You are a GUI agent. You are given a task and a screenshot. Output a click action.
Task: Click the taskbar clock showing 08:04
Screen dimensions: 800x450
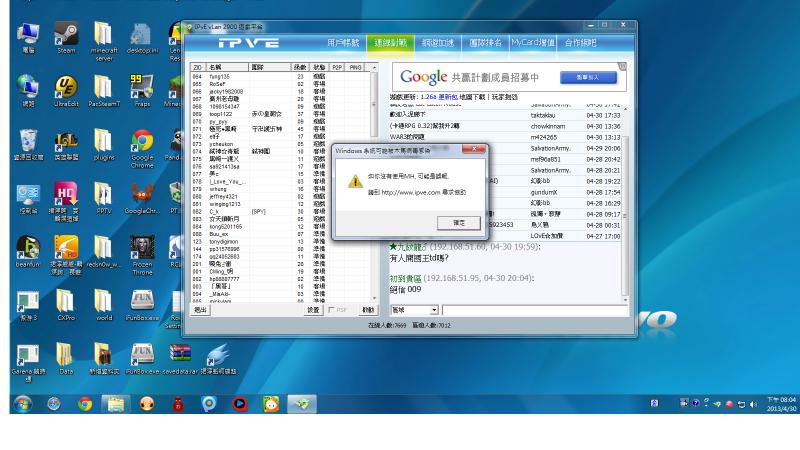click(x=781, y=404)
